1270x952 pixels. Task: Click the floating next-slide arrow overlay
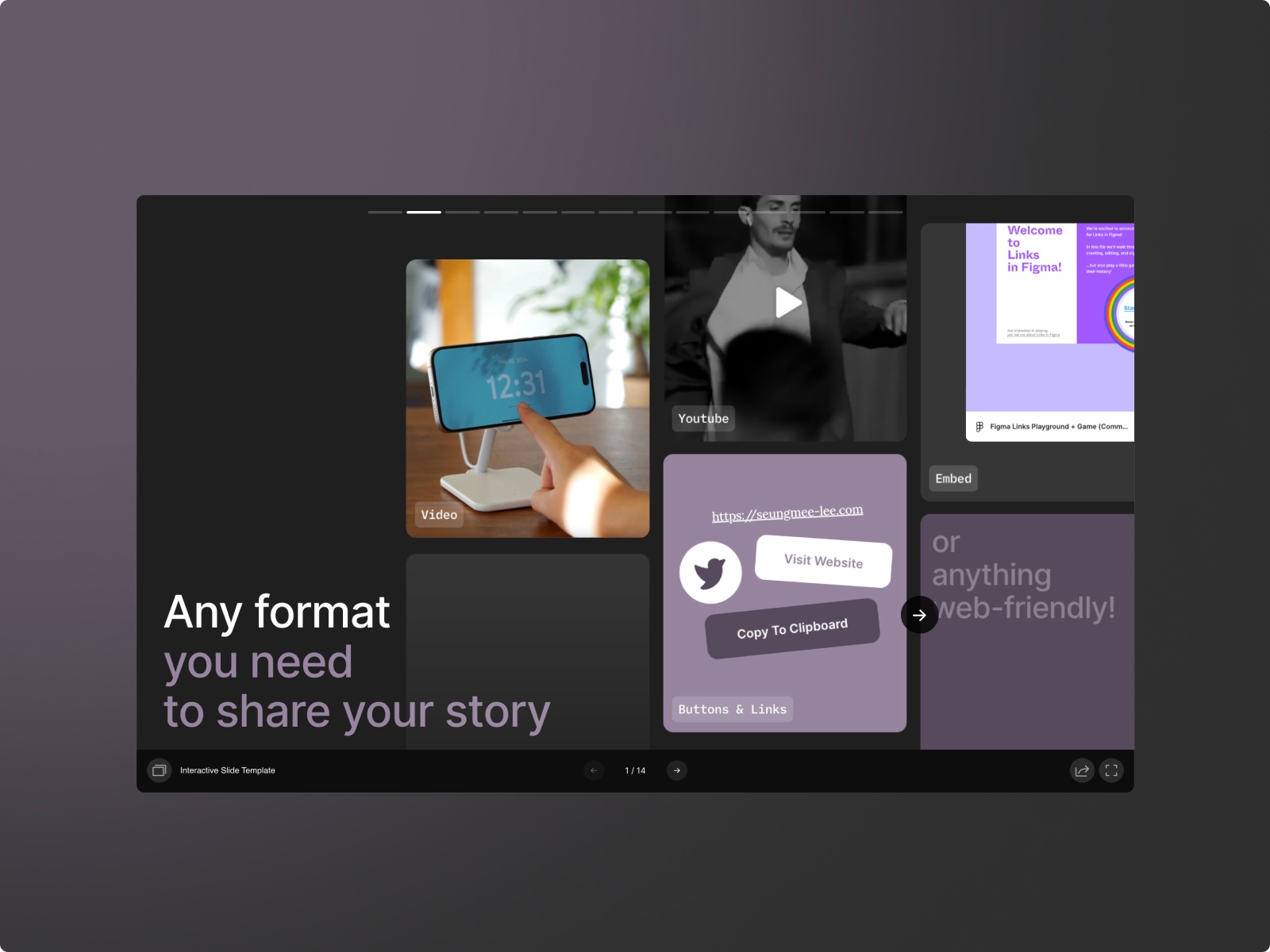pos(918,615)
